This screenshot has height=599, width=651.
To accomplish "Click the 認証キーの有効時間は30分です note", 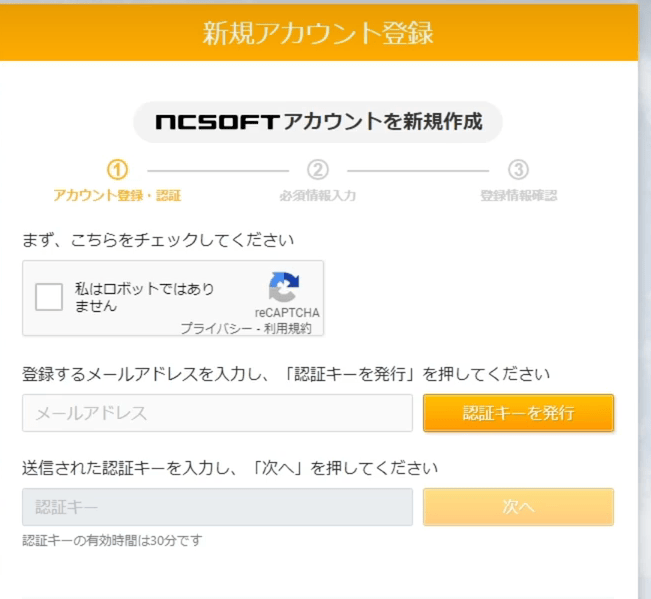I will (x=112, y=540).
